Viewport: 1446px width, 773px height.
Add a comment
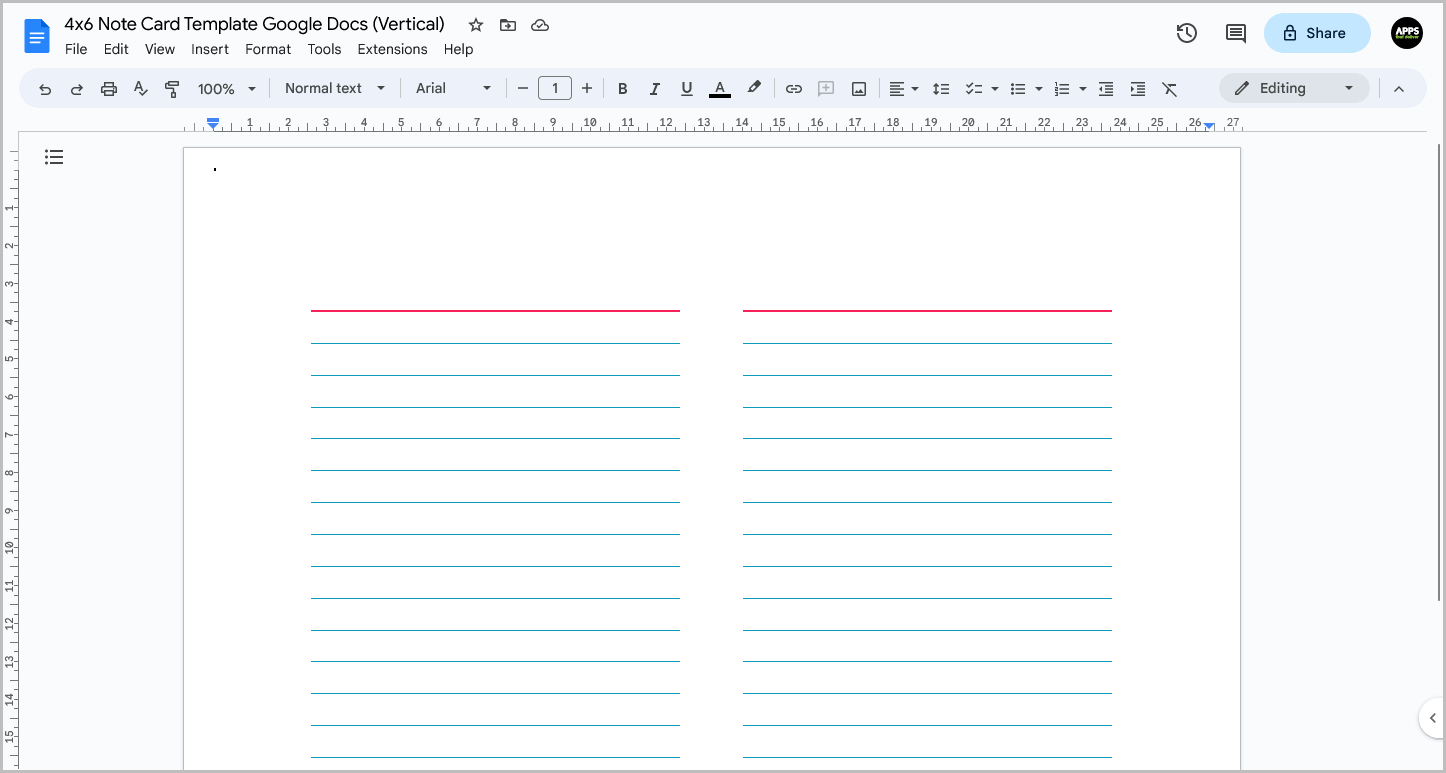[x=826, y=88]
